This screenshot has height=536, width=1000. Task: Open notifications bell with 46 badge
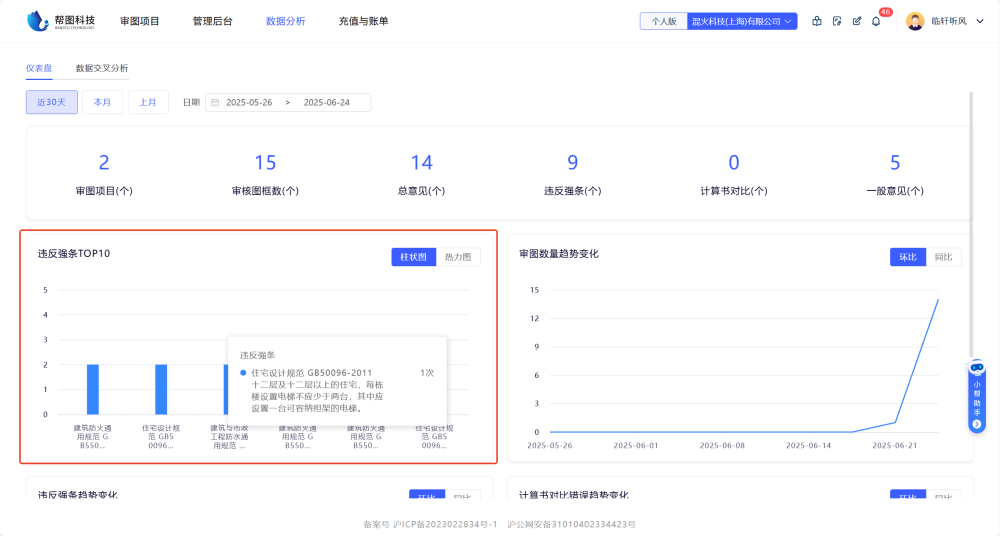877,21
